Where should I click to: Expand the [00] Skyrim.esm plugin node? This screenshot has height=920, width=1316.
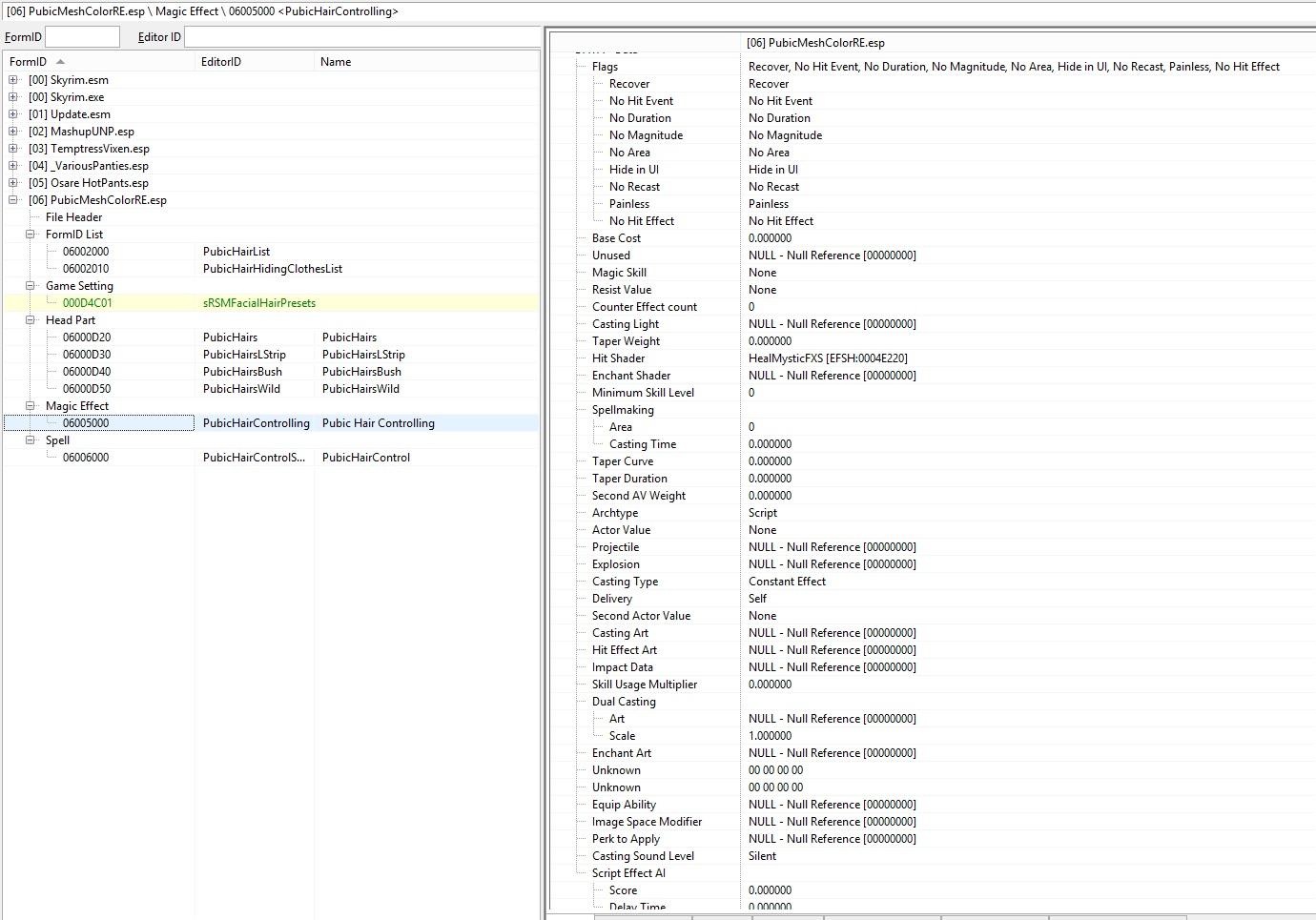13,80
